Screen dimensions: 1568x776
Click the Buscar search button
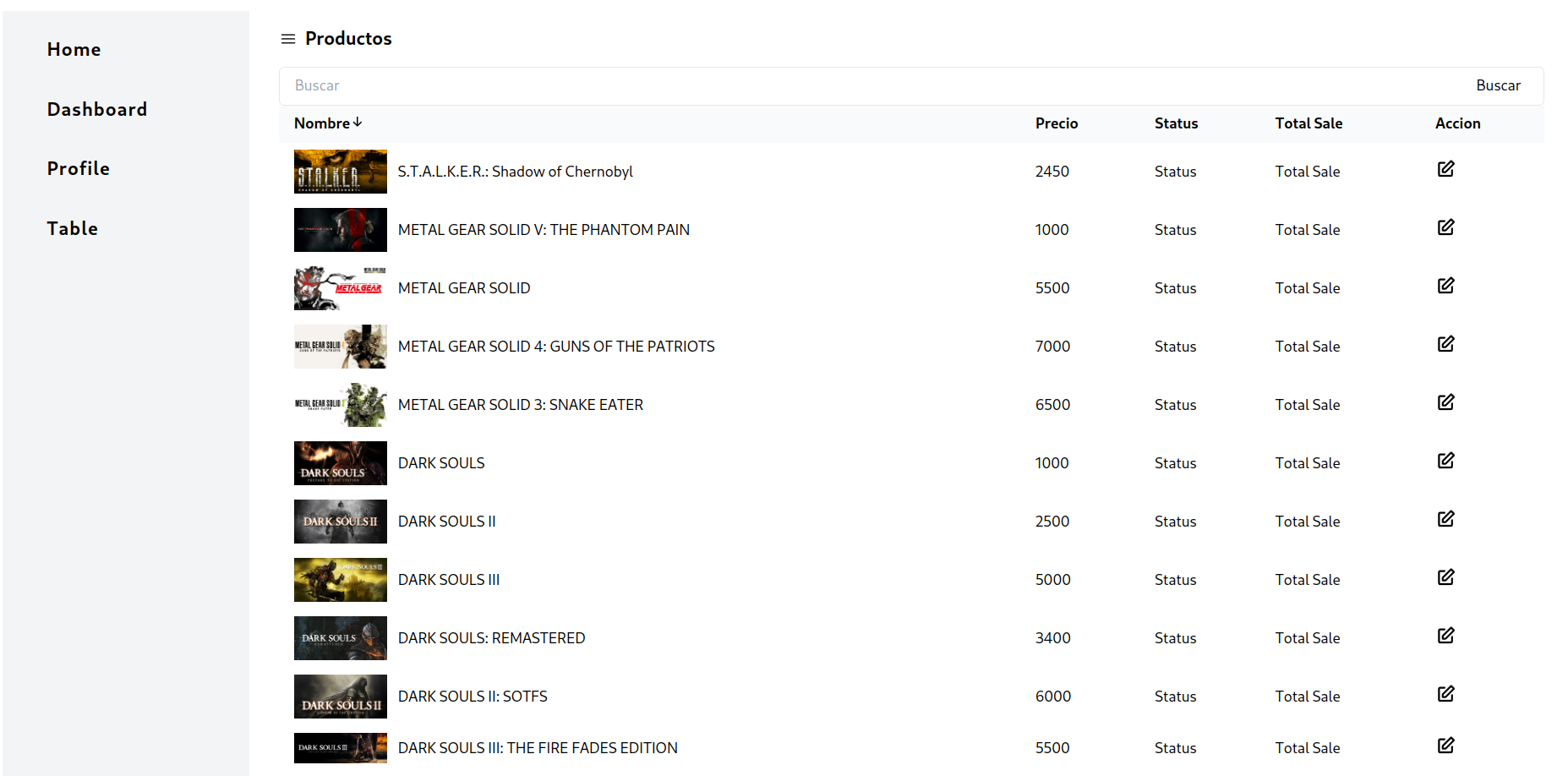click(1498, 85)
